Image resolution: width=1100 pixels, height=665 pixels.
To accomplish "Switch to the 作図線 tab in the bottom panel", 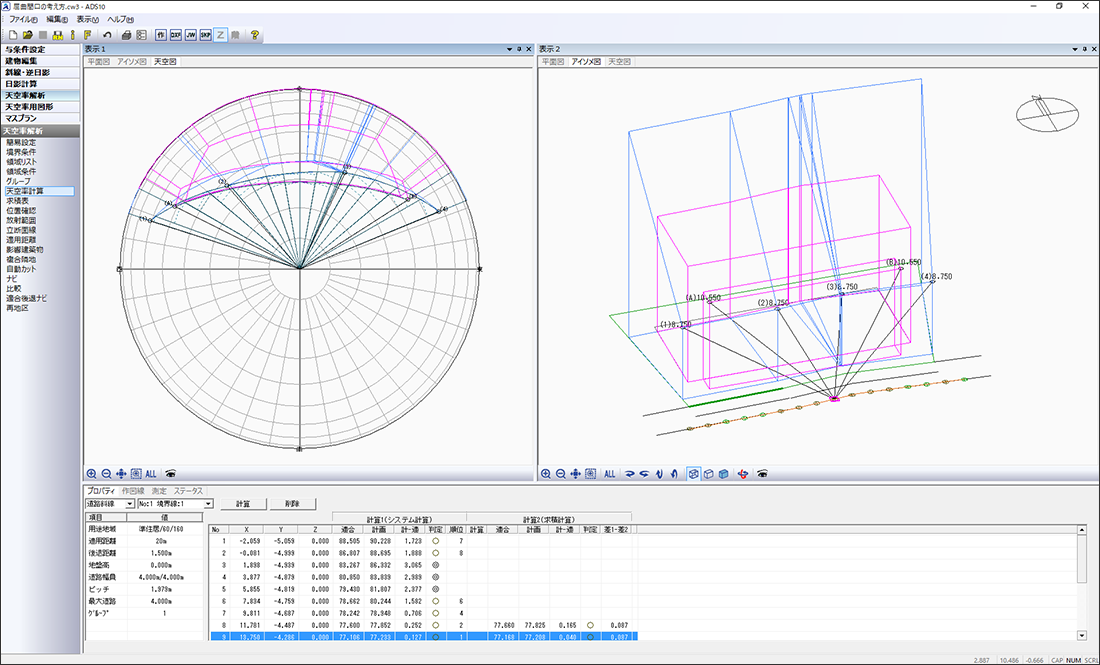I will (133, 491).
